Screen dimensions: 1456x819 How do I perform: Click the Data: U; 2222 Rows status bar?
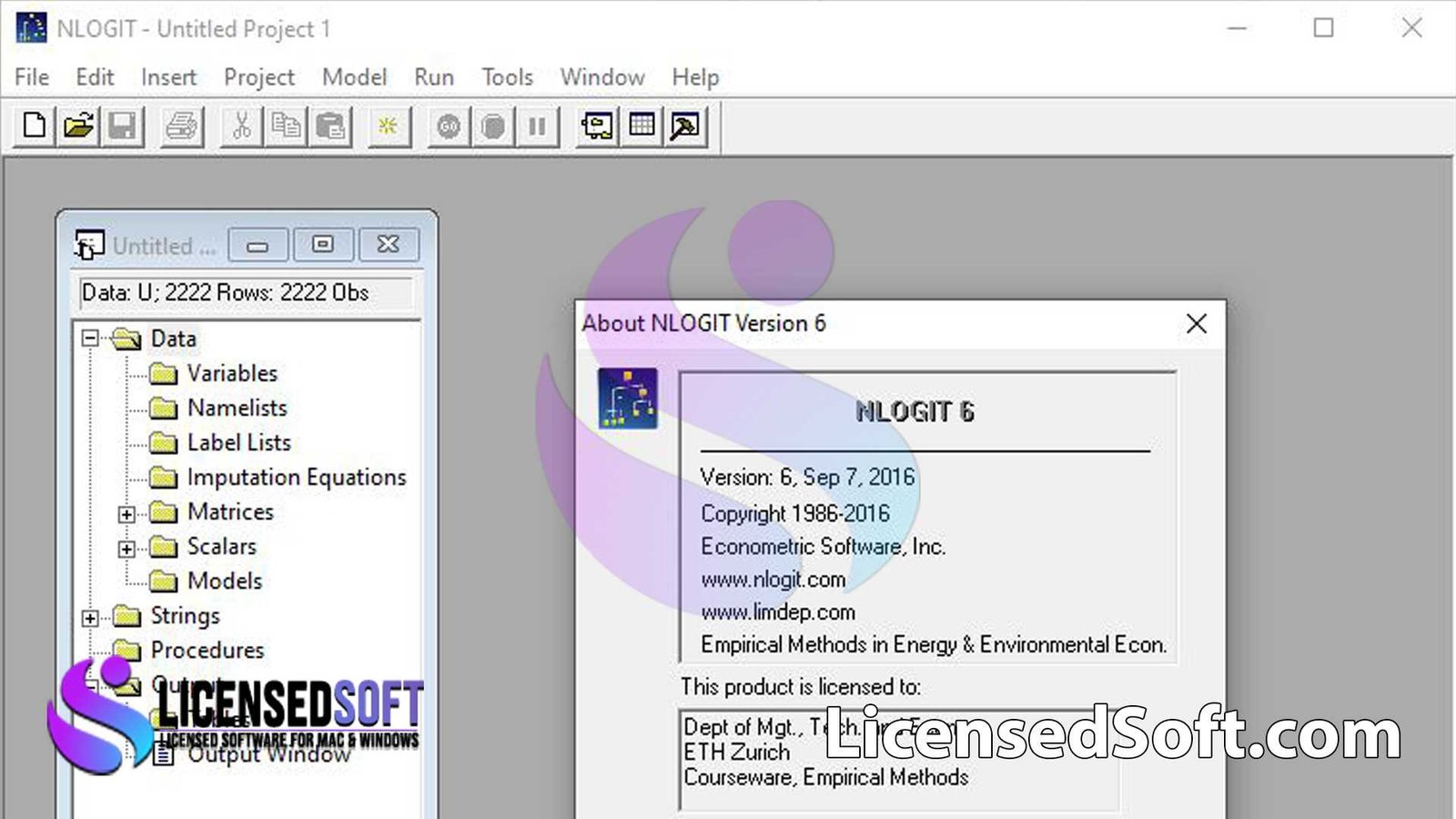click(225, 293)
